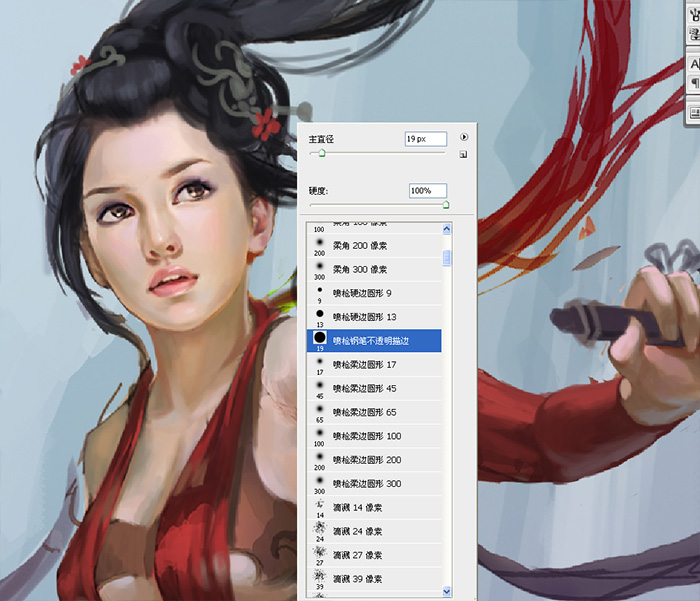Click the 硬度 value field showing 100%
Screen dimensions: 700x601
428,191
